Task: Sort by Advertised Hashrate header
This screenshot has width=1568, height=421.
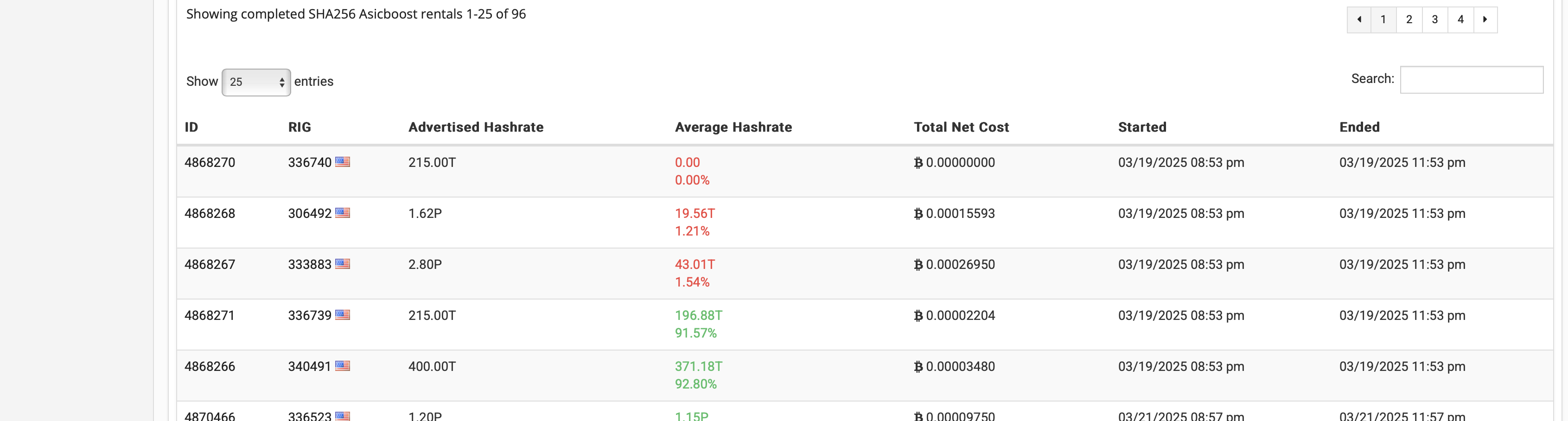Action: 475,127
